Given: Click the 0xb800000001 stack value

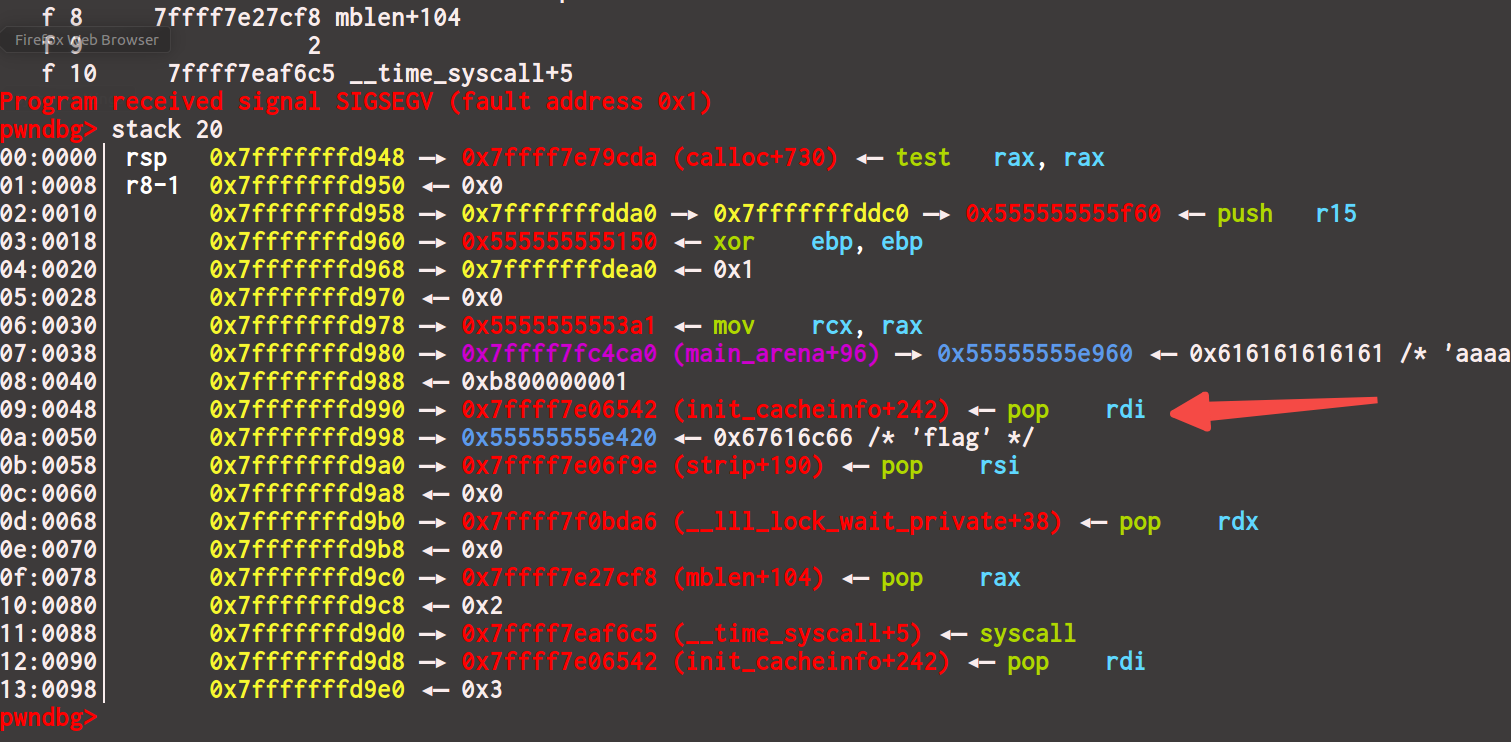Looking at the screenshot, I should pyautogui.click(x=544, y=382).
